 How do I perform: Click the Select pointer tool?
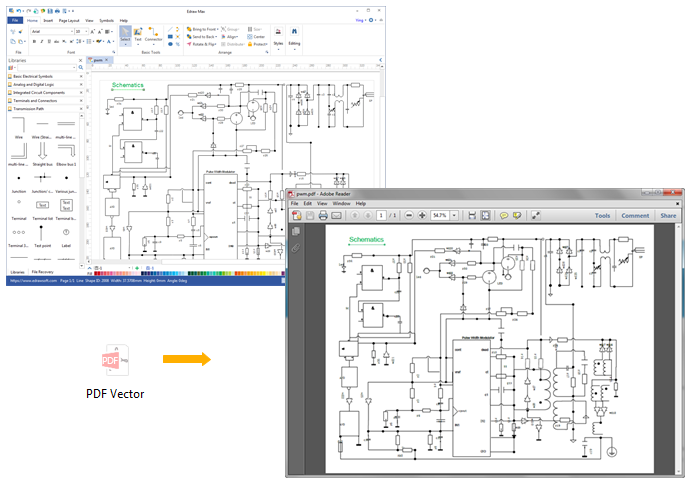click(125, 35)
